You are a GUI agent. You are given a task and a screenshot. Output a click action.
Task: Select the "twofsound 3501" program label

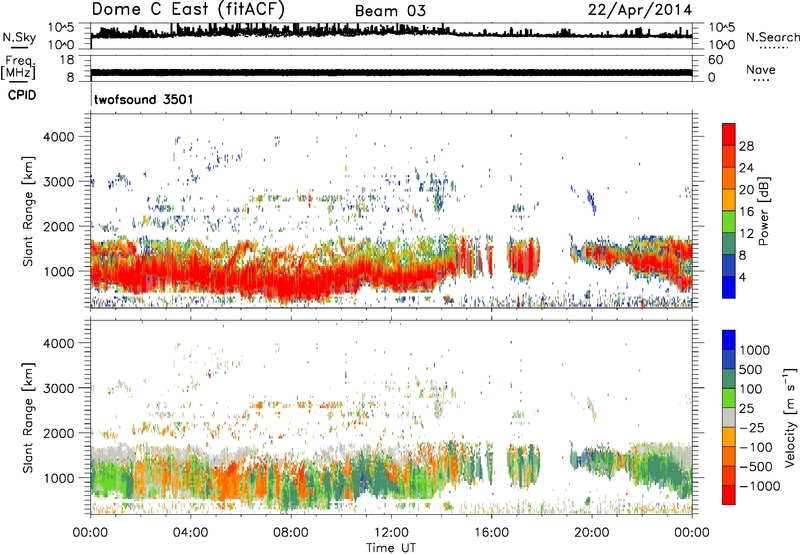[x=144, y=99]
